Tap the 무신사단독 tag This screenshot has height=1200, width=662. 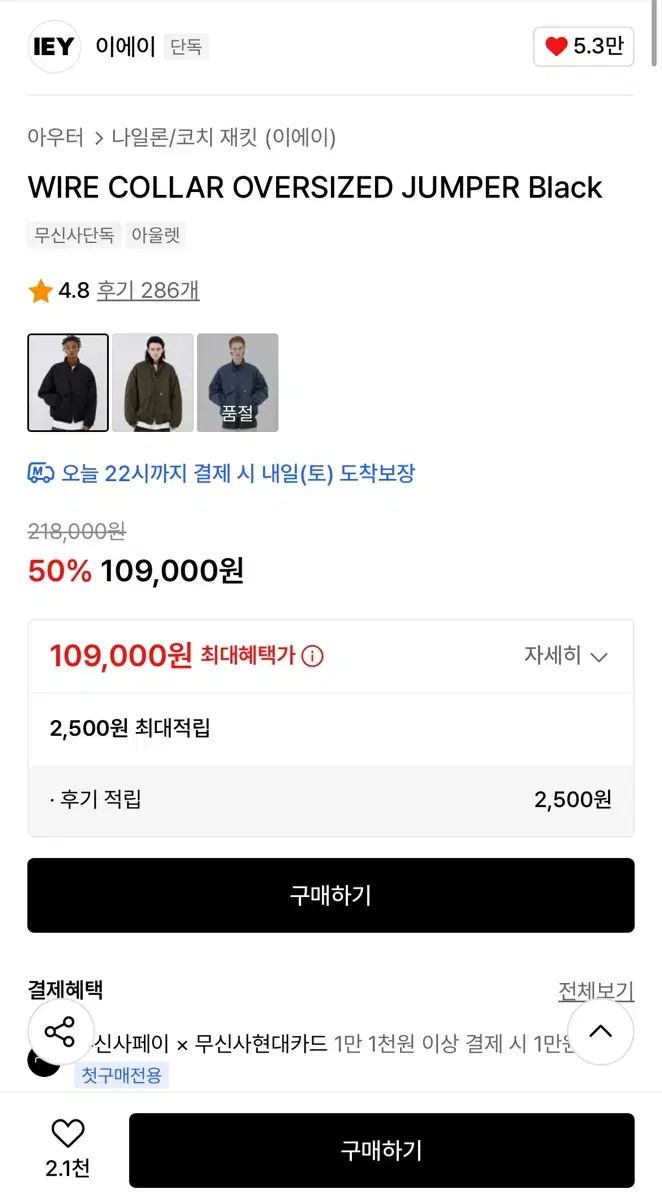pyautogui.click(x=73, y=236)
